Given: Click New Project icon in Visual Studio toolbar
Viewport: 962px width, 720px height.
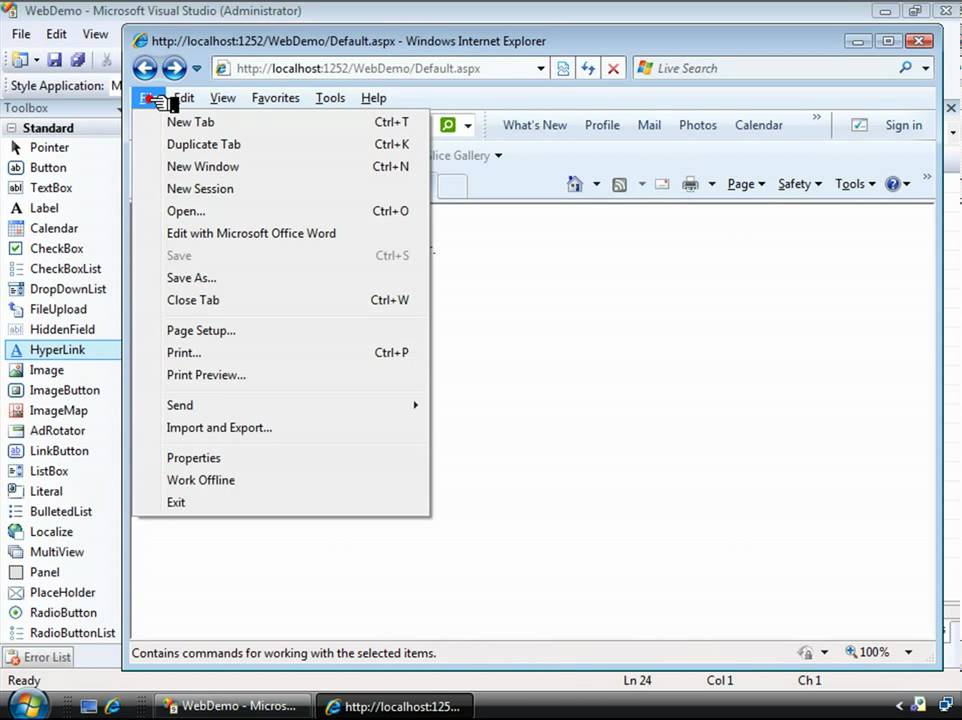Looking at the screenshot, I should click(x=20, y=59).
